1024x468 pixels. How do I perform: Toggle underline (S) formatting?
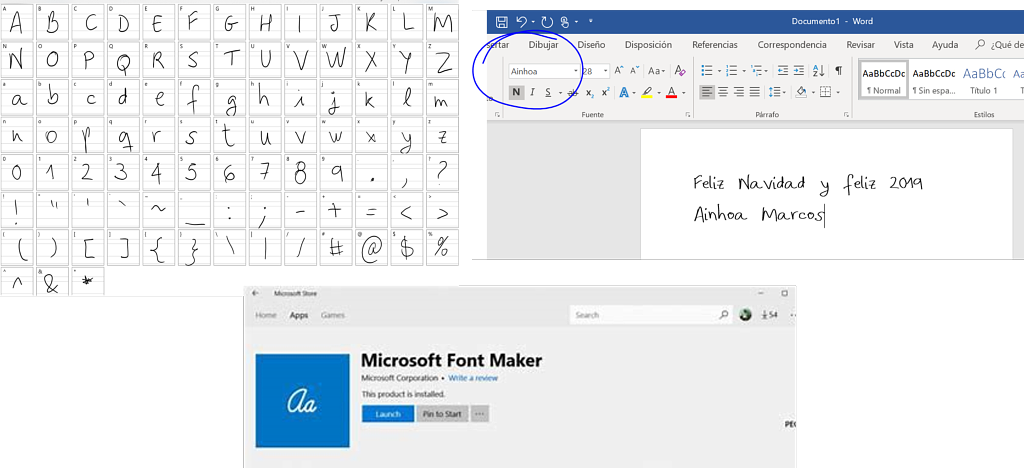click(x=548, y=92)
